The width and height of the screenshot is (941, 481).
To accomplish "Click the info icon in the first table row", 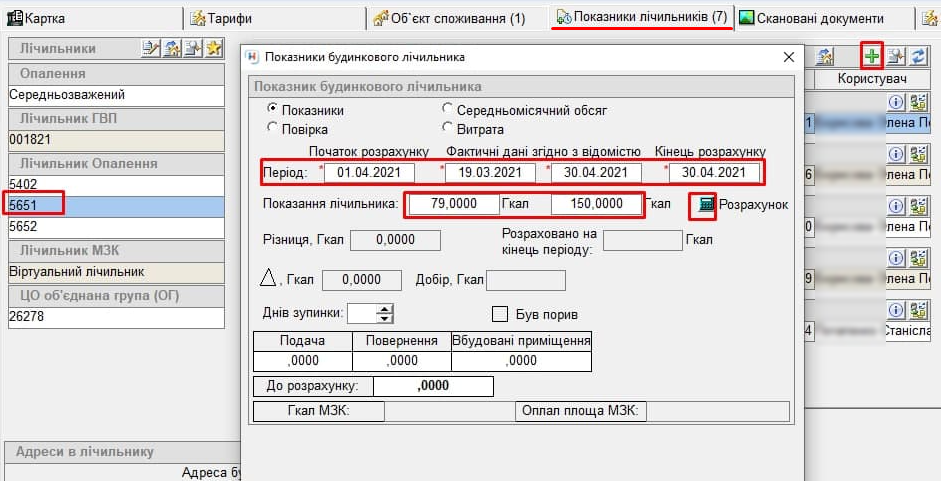I will (896, 101).
